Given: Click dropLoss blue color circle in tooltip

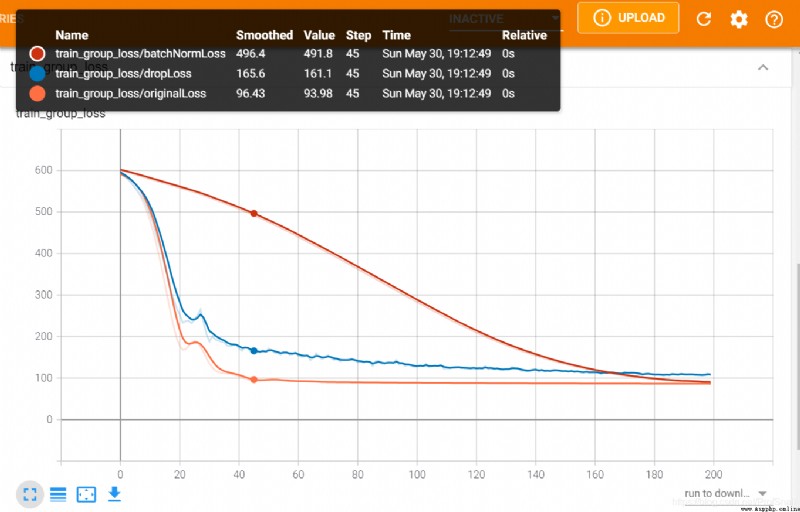Looking at the screenshot, I should pos(37,73).
